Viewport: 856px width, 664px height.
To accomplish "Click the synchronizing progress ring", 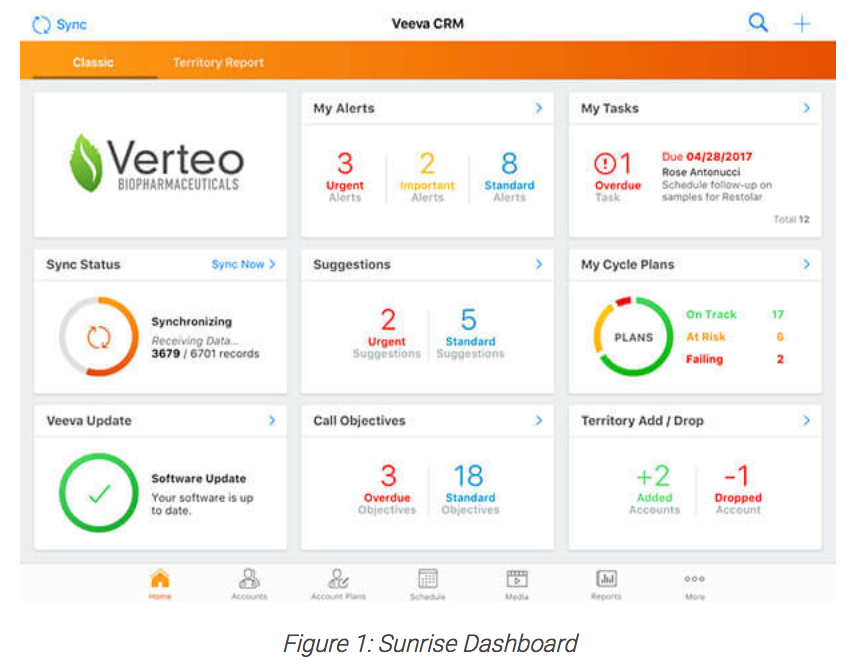I will click(x=98, y=337).
